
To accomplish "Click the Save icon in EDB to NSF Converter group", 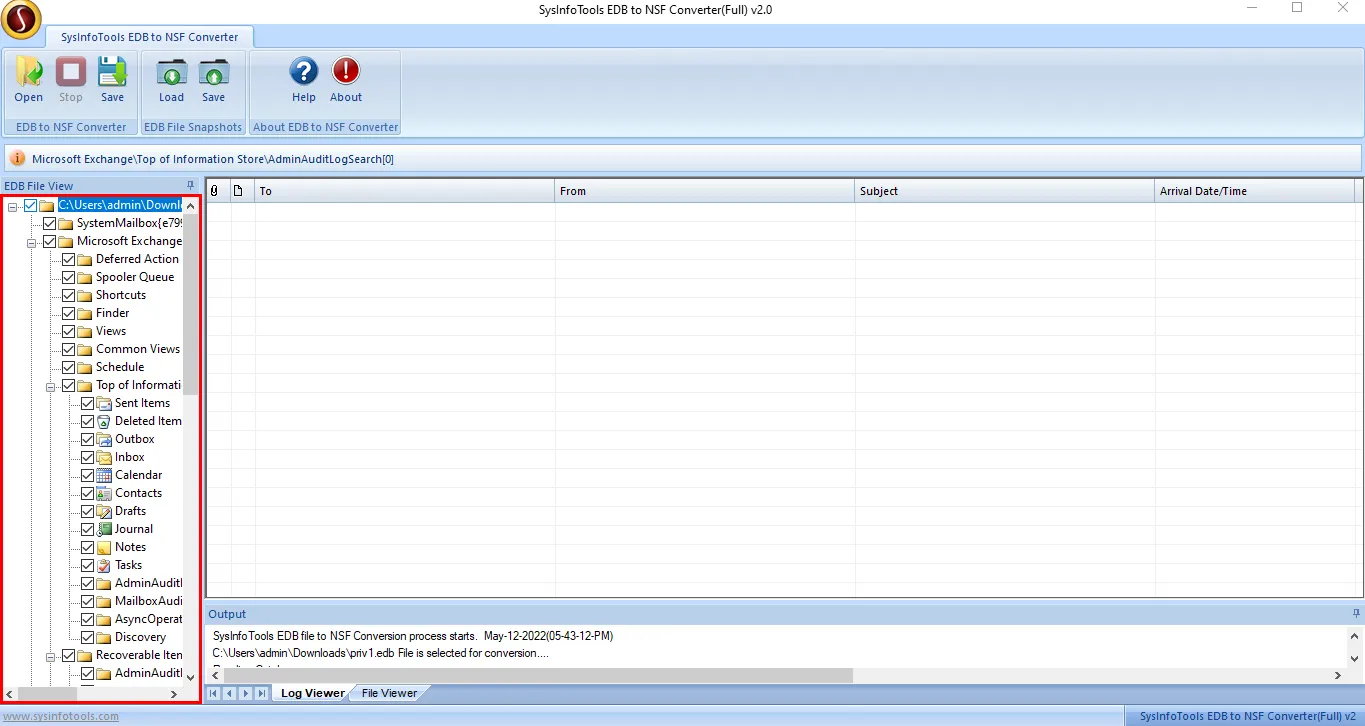I will (112, 80).
